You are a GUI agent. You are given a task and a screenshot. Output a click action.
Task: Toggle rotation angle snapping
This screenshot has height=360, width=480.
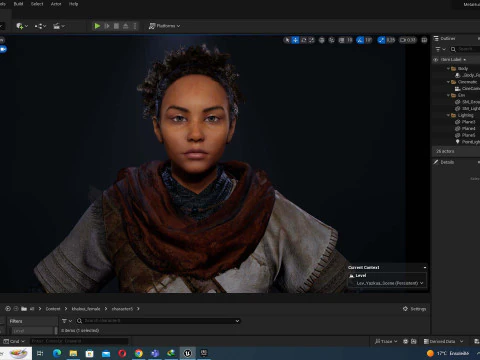click(x=360, y=40)
